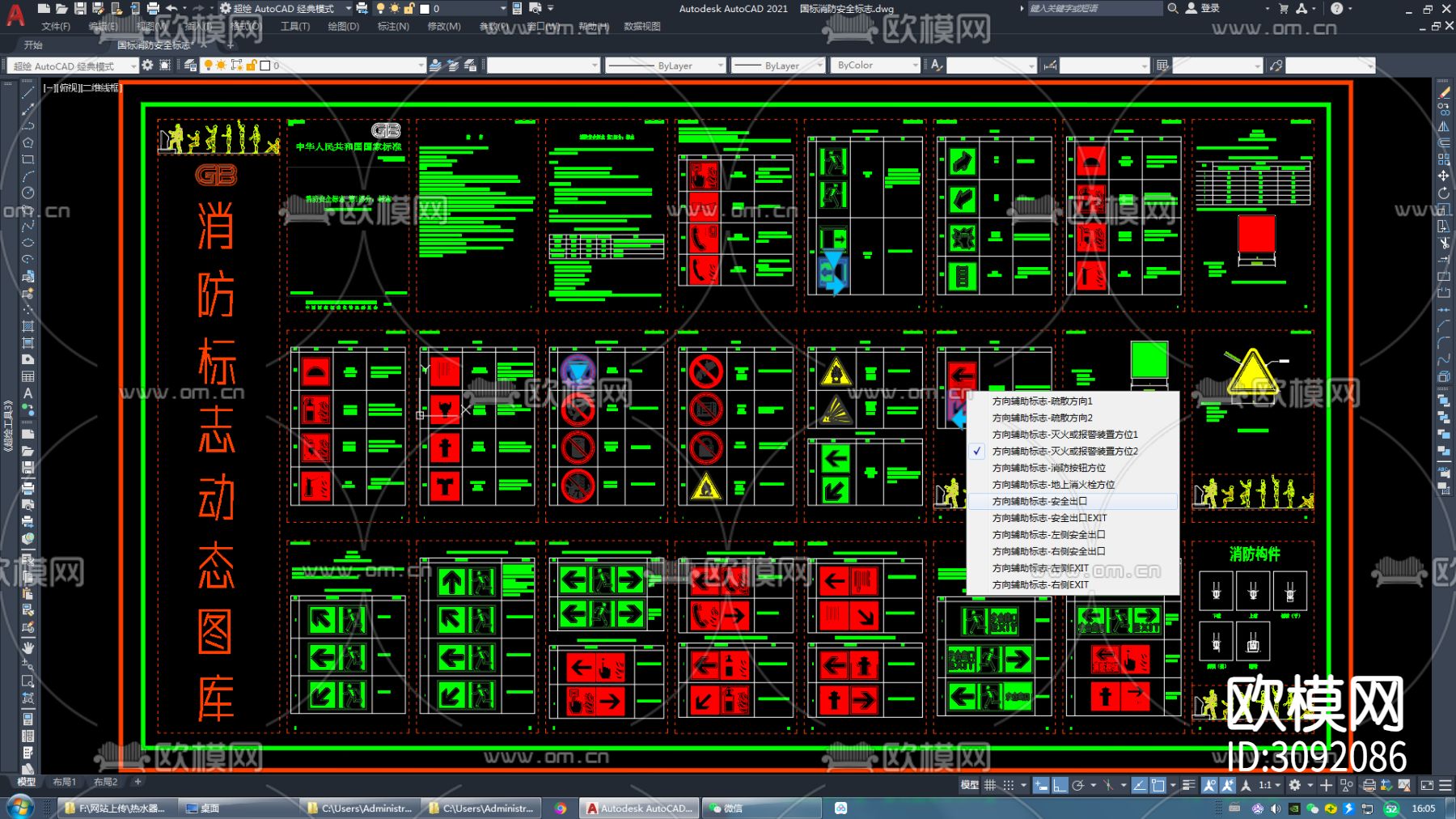This screenshot has width=1456, height=819.
Task: Add a new drawing tab with the plus button
Action: click(231, 45)
